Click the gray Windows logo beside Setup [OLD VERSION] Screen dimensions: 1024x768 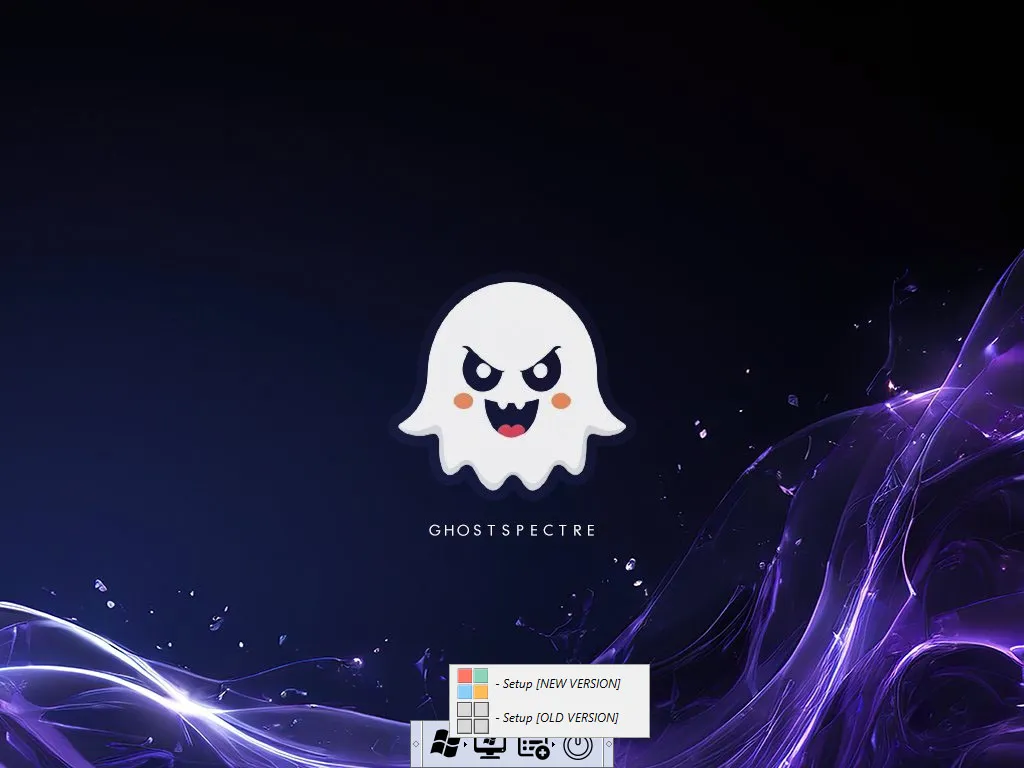(472, 717)
